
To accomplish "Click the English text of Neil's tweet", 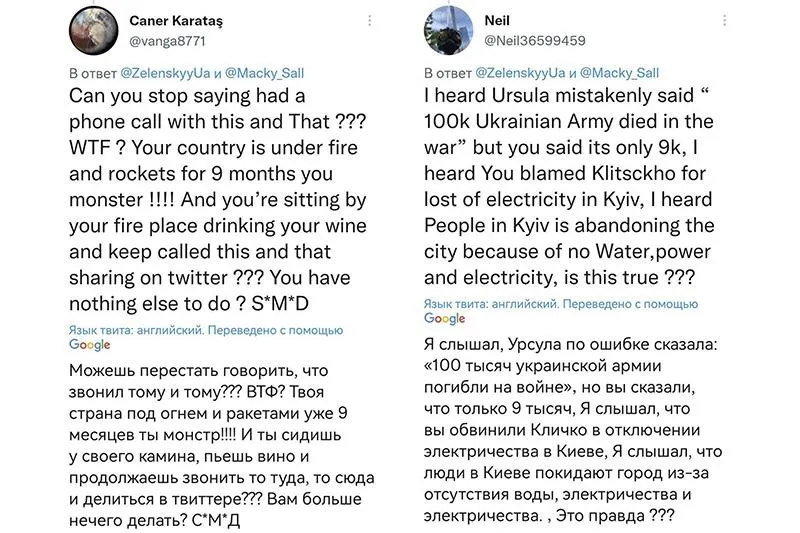I will click(x=569, y=187).
